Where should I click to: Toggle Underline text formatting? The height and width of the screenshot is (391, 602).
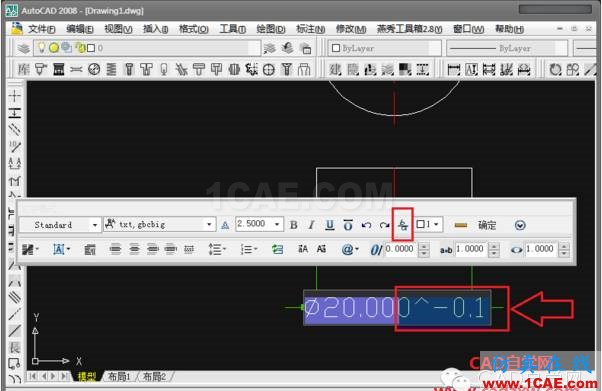pyautogui.click(x=330, y=225)
